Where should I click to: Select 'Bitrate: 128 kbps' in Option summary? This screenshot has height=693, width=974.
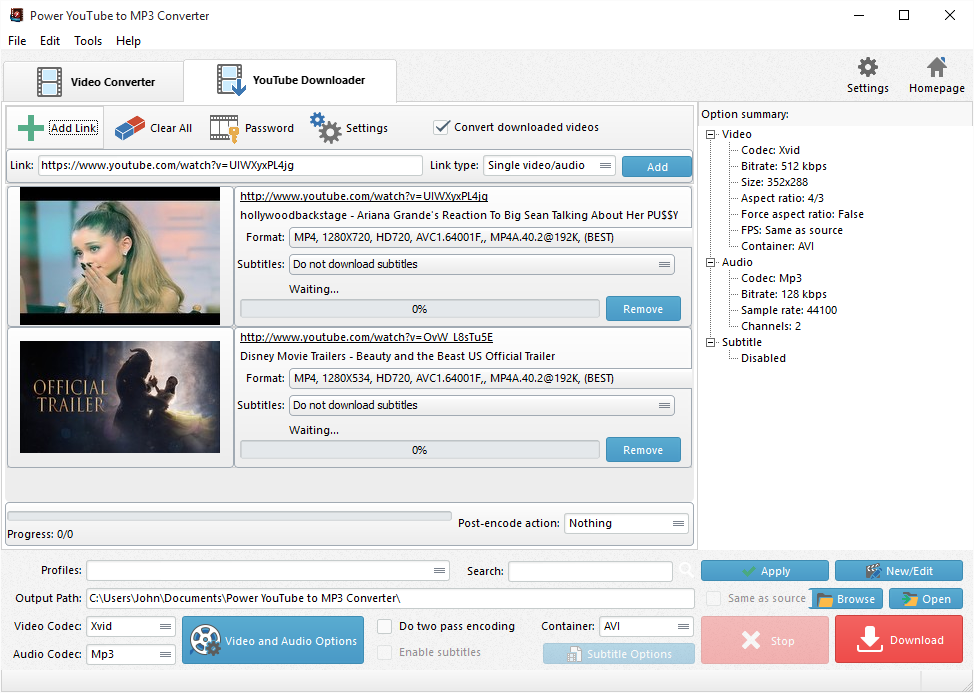coord(783,294)
